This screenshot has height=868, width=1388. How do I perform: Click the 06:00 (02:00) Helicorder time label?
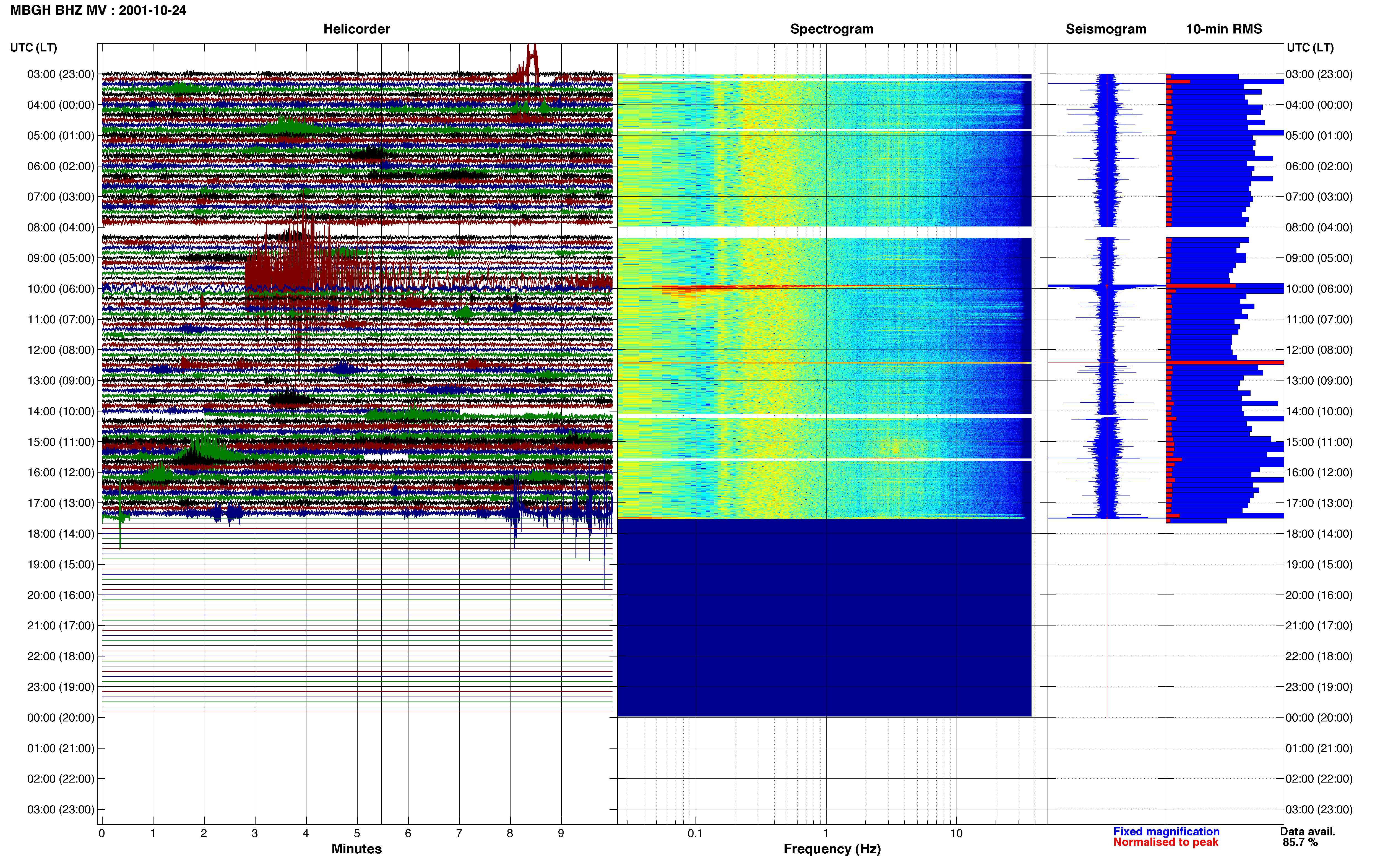click(61, 166)
